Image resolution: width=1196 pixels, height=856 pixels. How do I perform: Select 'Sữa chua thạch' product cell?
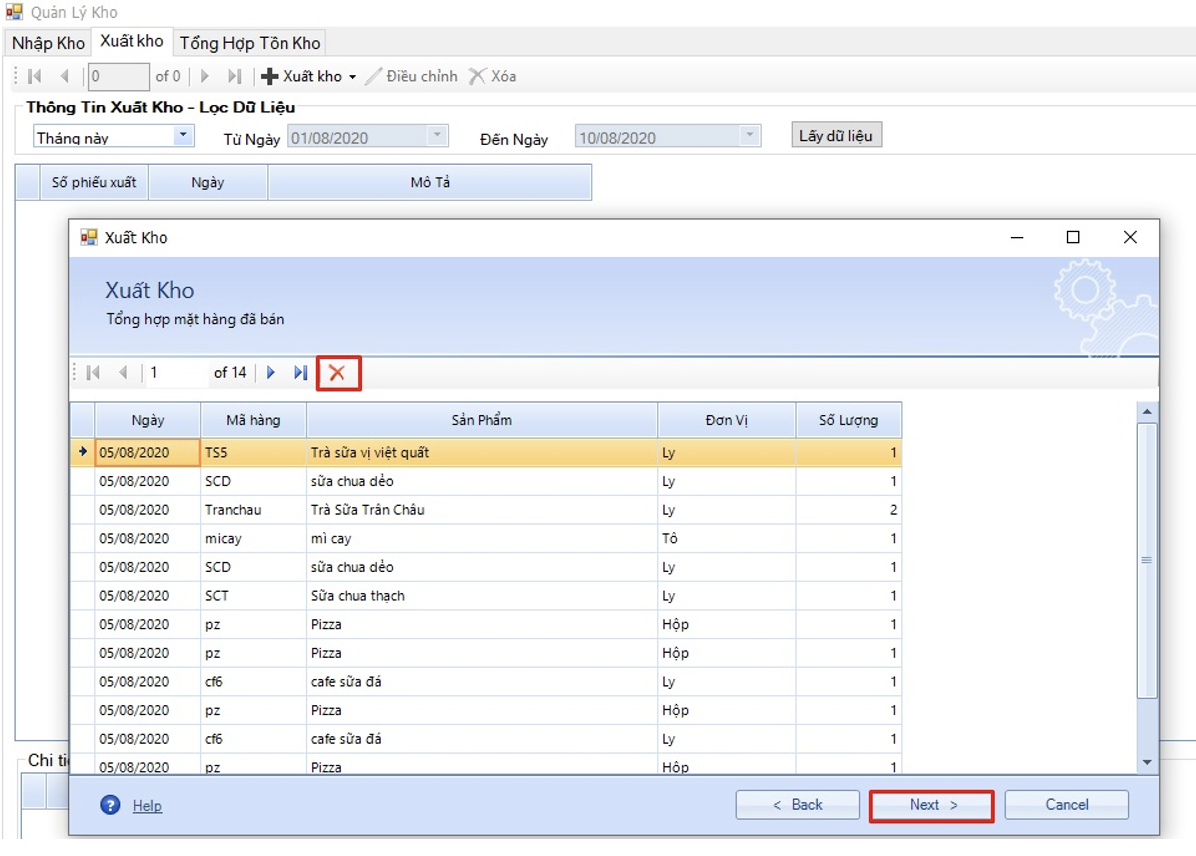click(482, 596)
